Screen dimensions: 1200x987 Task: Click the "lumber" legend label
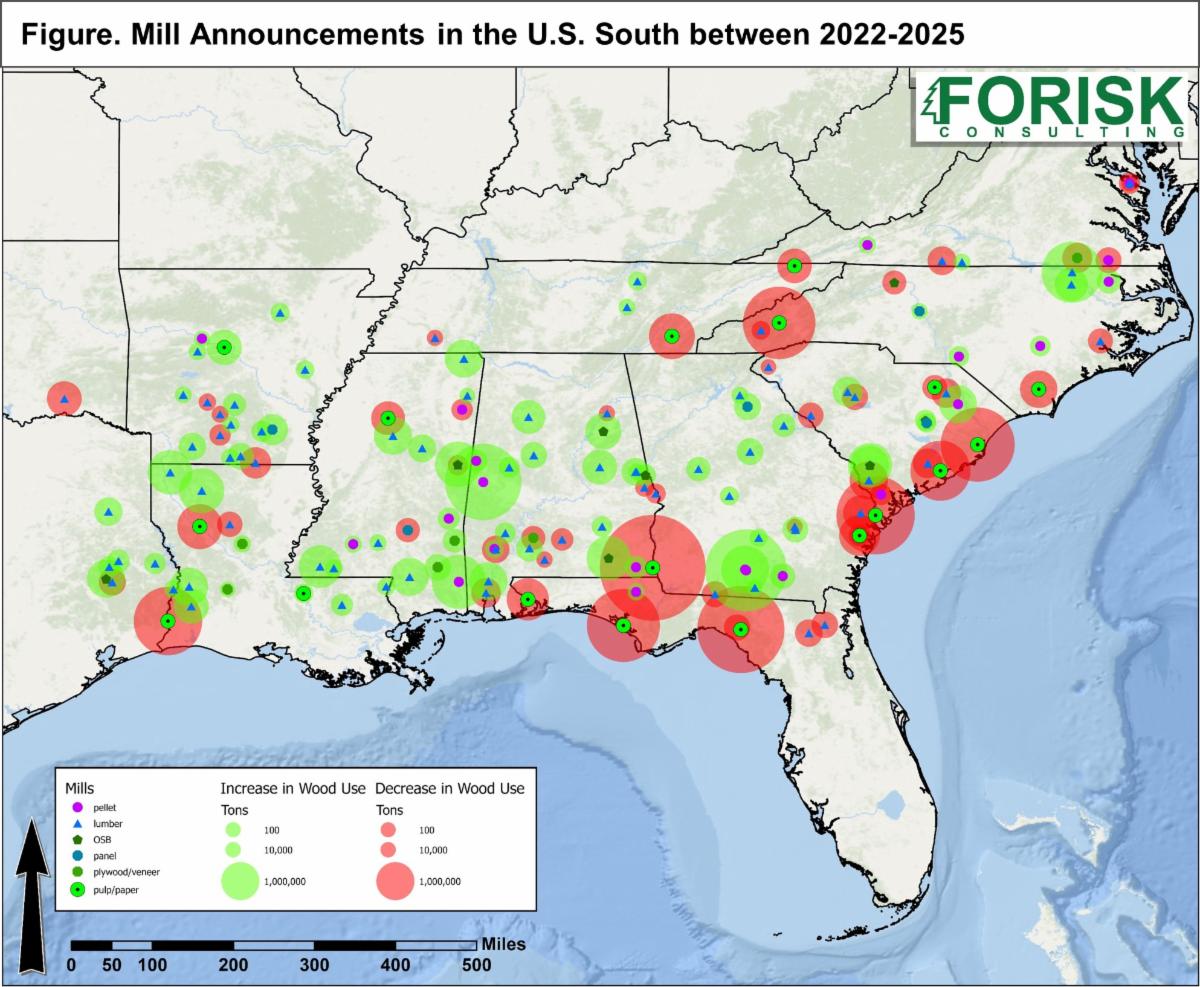(107, 822)
